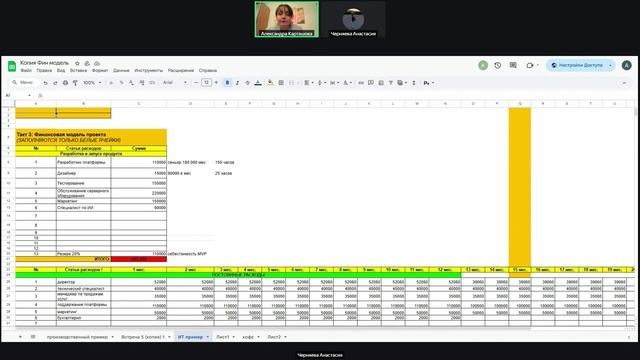This screenshot has width=640, height=360.
Task: Click the formula bar
Action: point(339,96)
